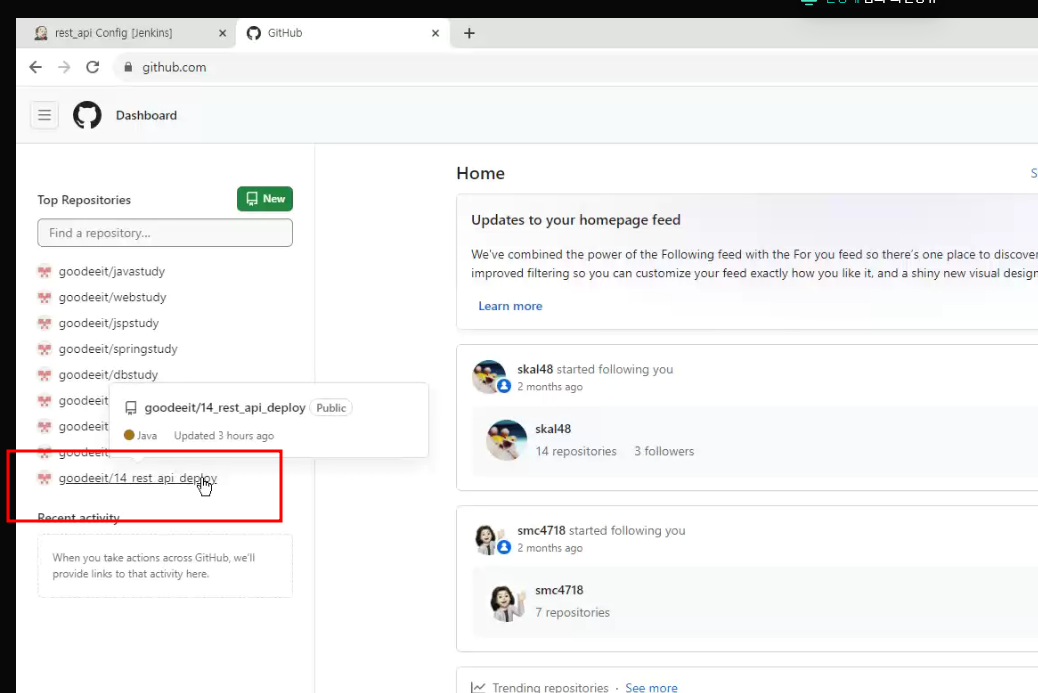Click the avatar icon beside goodeeit/dbstudy
The width and height of the screenshot is (1038, 693).
point(44,375)
